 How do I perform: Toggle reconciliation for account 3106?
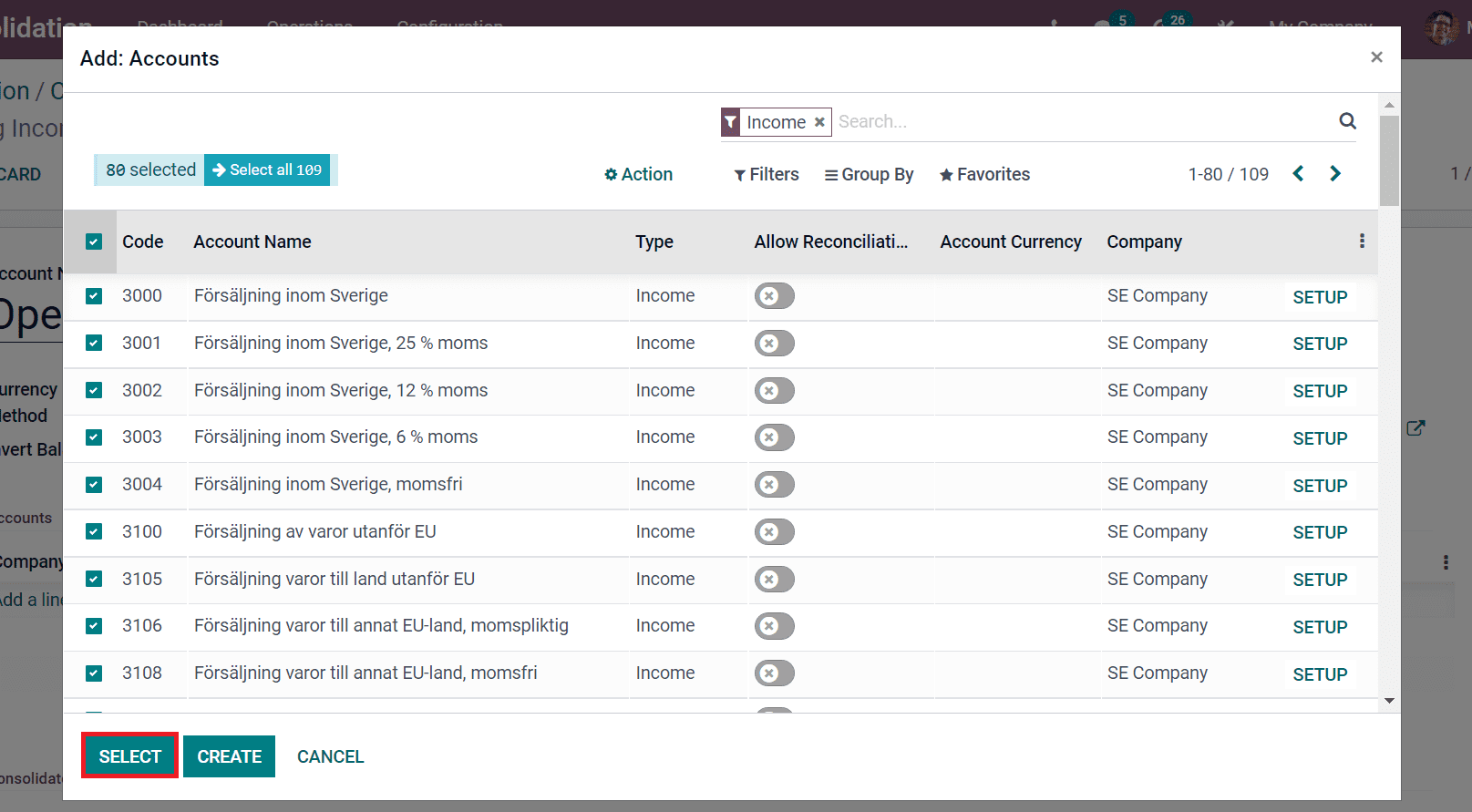(x=775, y=626)
